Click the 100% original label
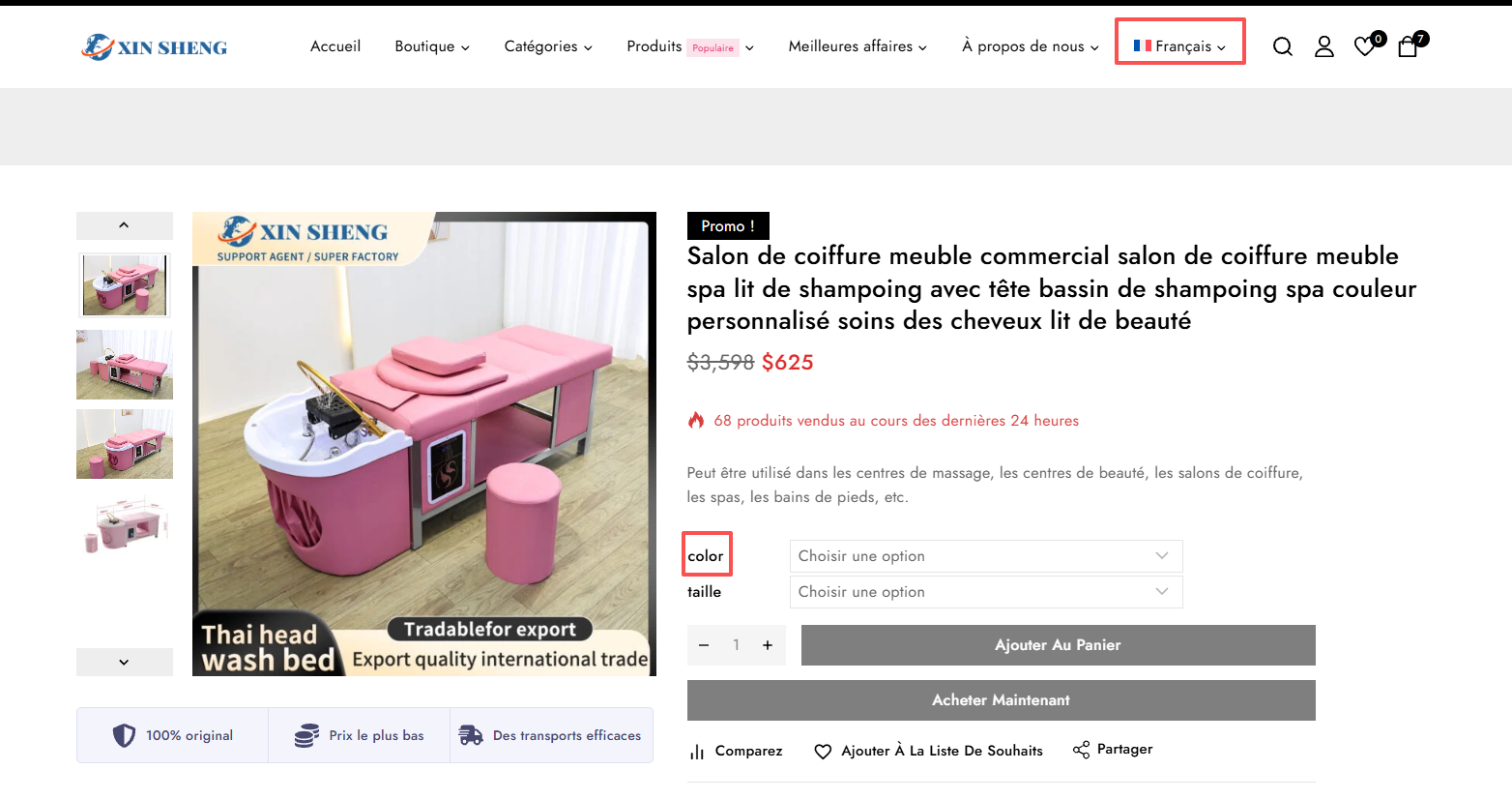Image resolution: width=1512 pixels, height=800 pixels. [189, 736]
